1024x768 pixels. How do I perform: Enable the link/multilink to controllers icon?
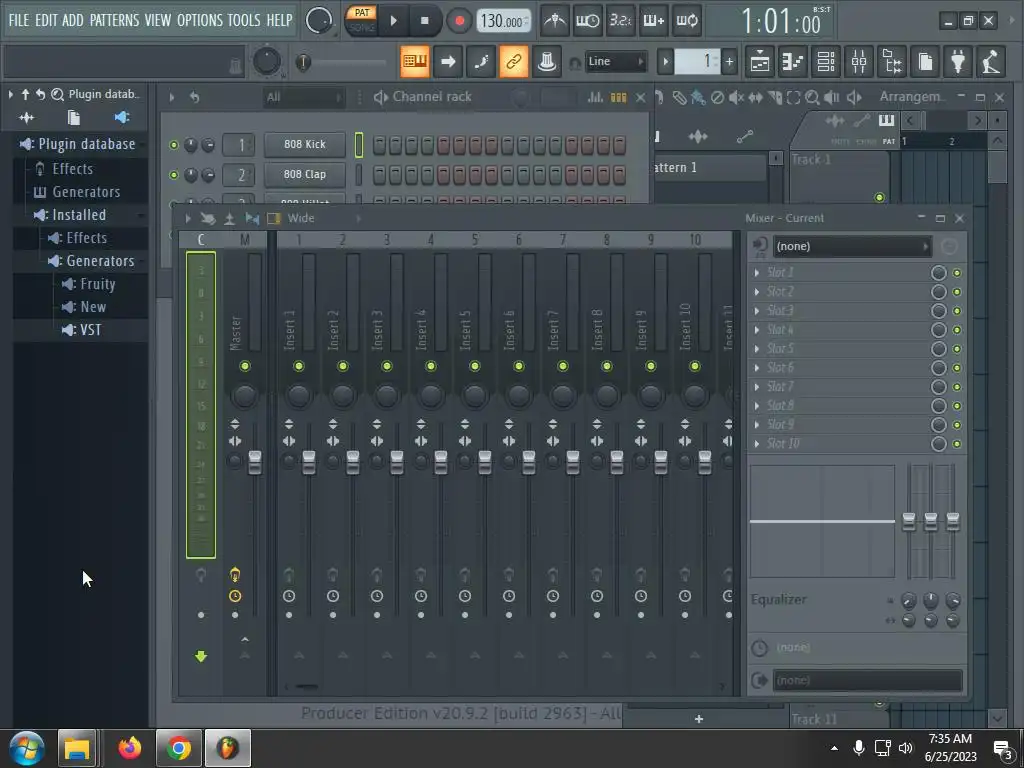pyautogui.click(x=514, y=61)
